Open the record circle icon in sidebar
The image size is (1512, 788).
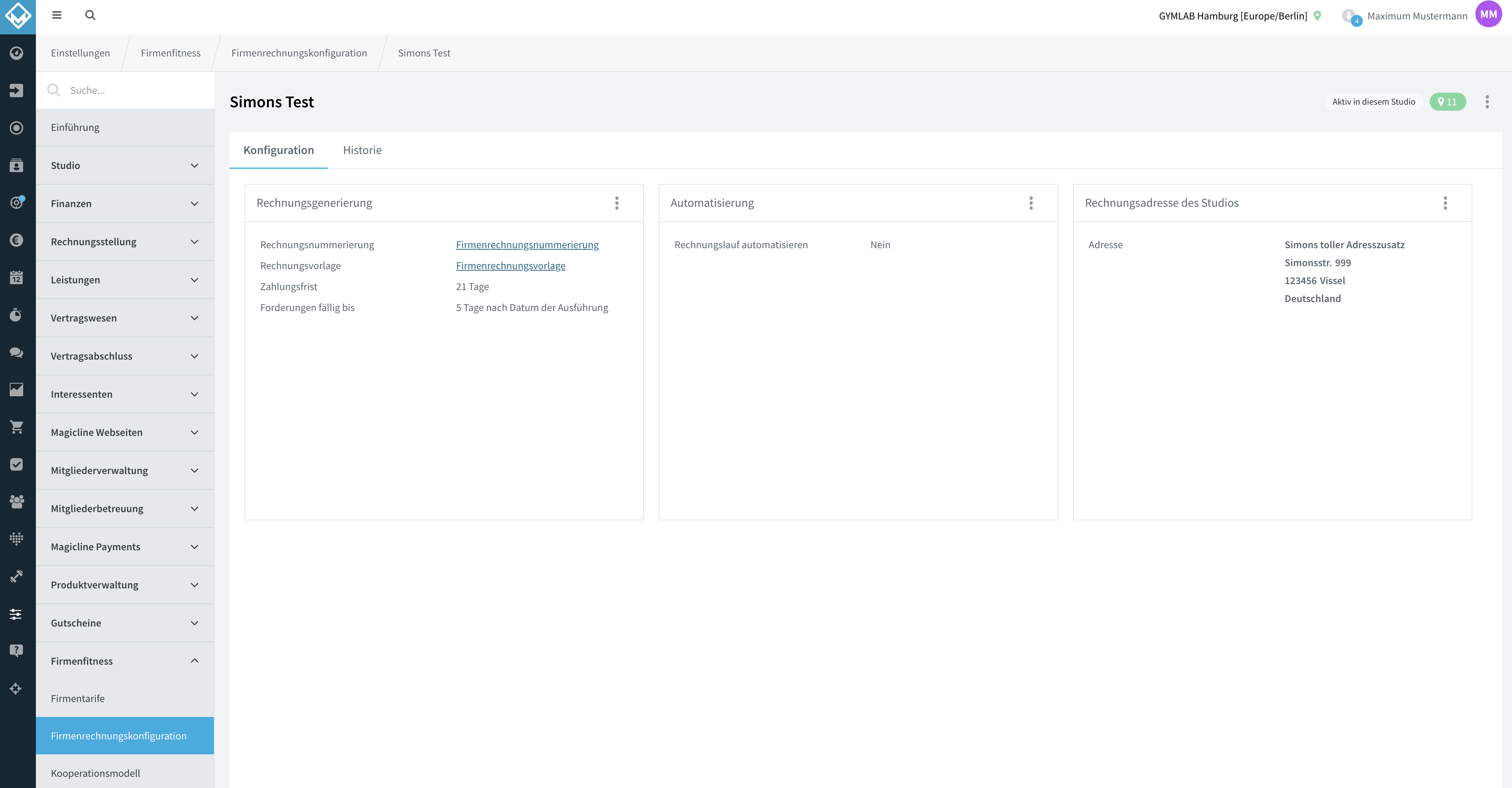coord(16,128)
